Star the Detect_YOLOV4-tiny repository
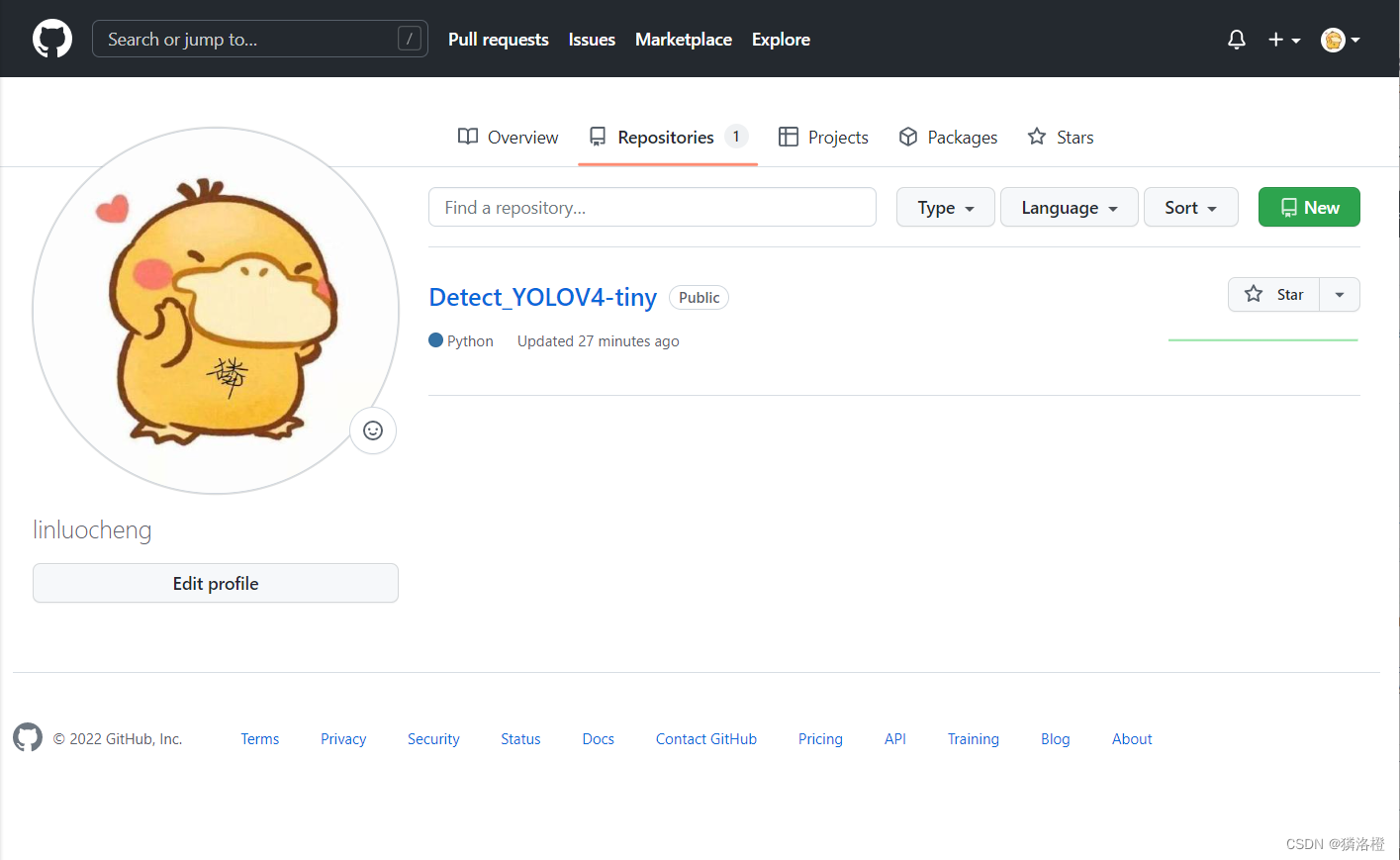1400x860 pixels. (x=1274, y=294)
